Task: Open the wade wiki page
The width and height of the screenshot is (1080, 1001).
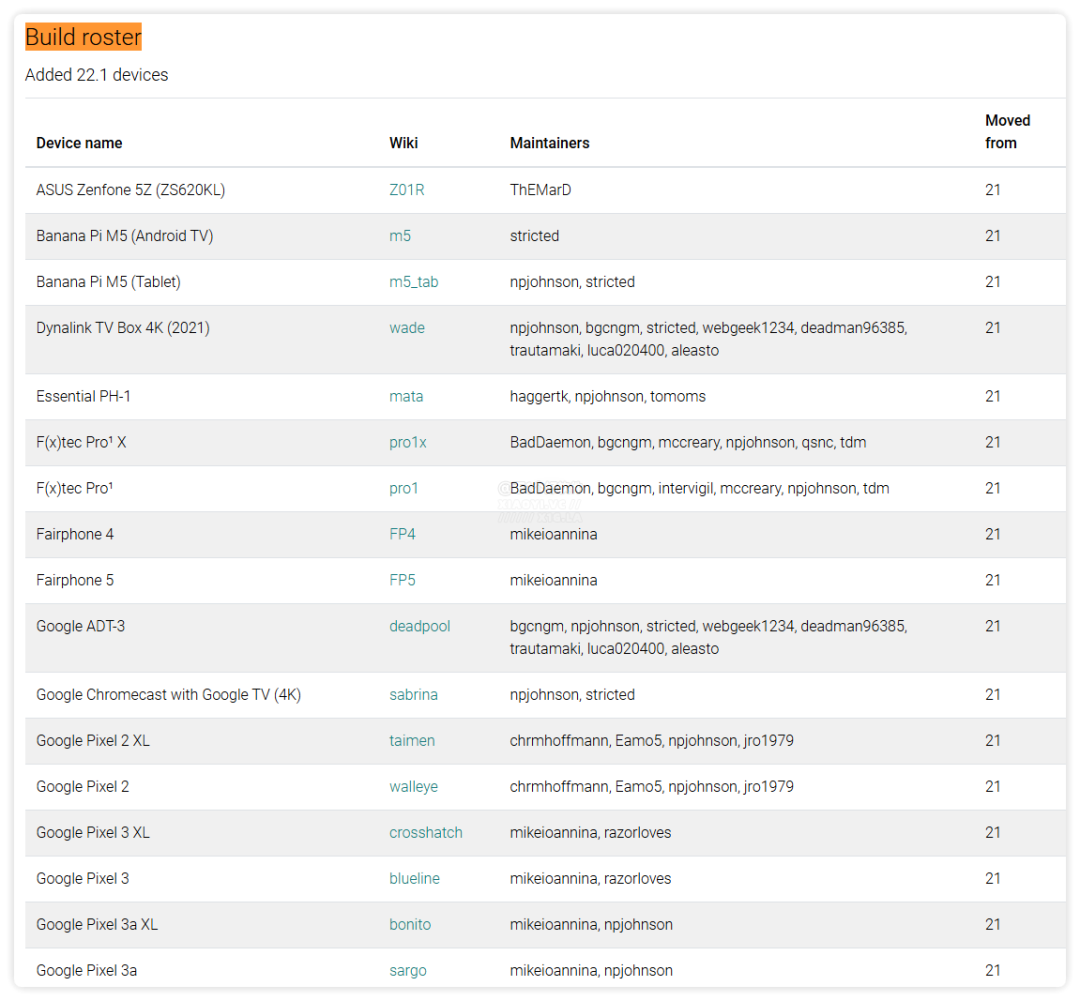Action: click(x=406, y=328)
